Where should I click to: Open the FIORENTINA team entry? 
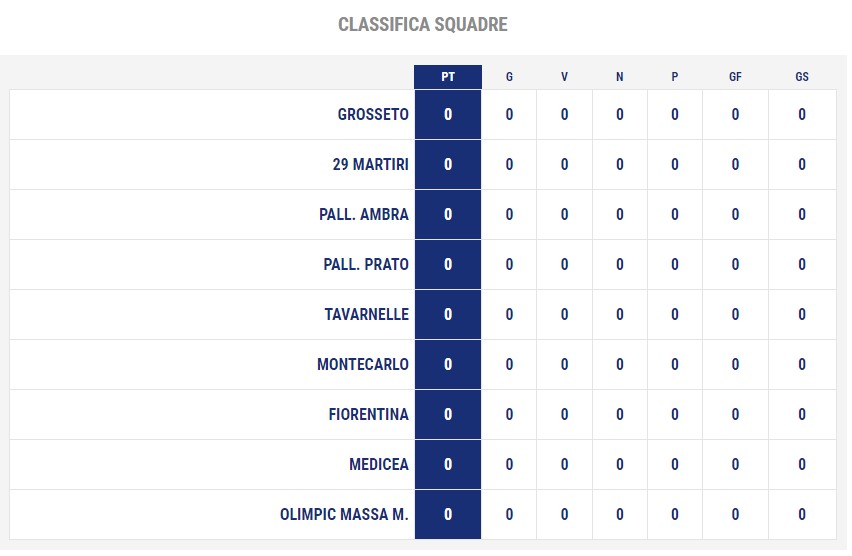(x=368, y=415)
